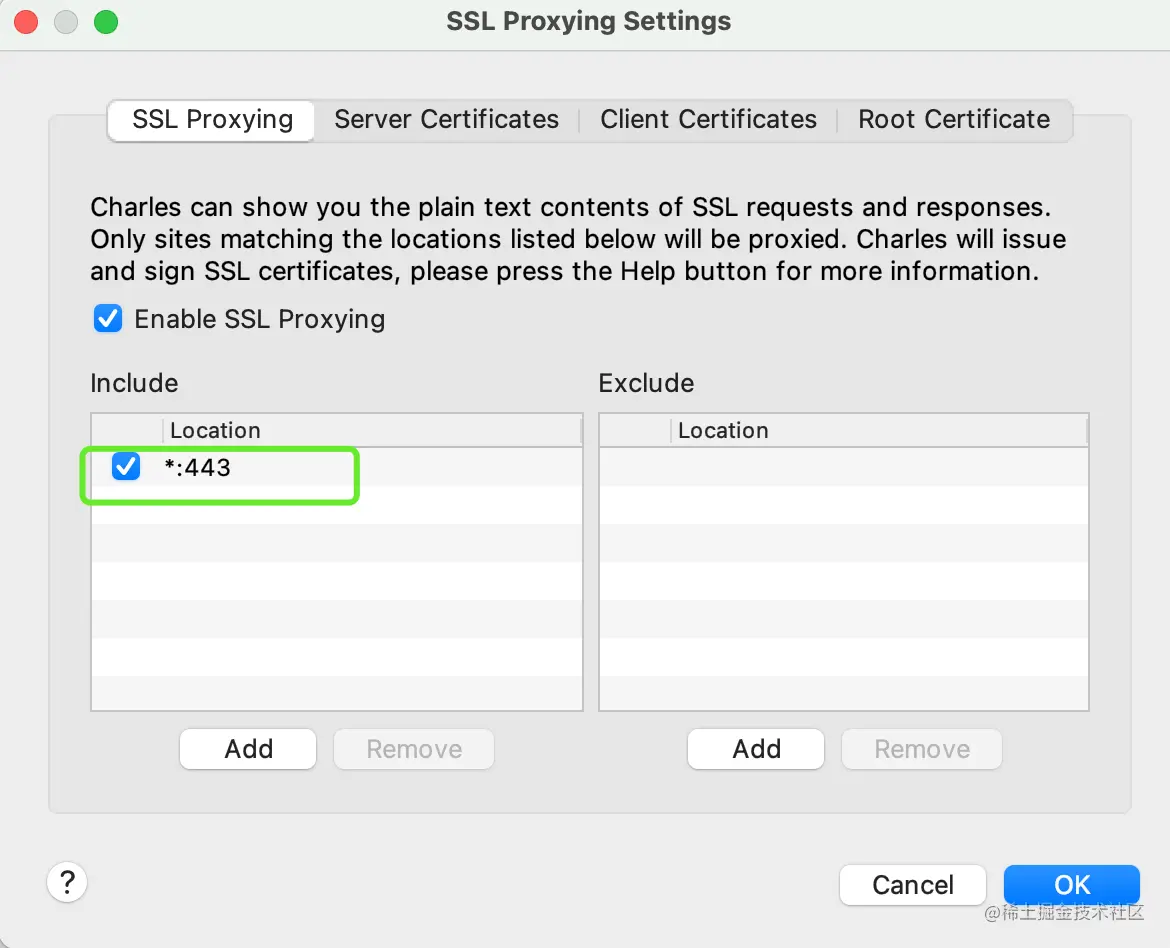Uncheck the *:443 include location checkbox
1170x948 pixels.
[126, 467]
